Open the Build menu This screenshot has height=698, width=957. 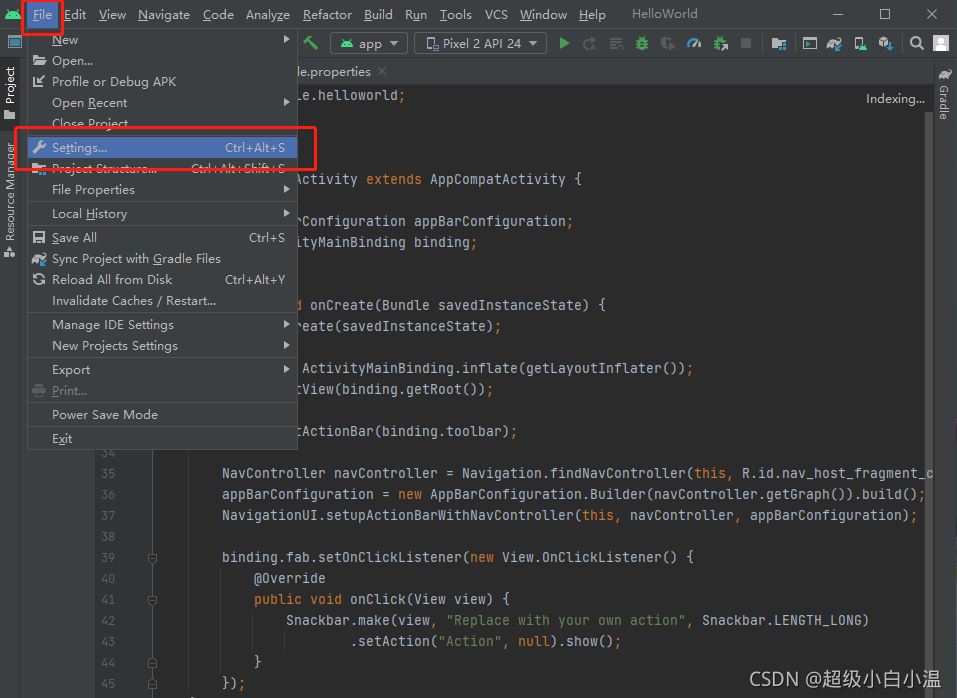tap(378, 15)
